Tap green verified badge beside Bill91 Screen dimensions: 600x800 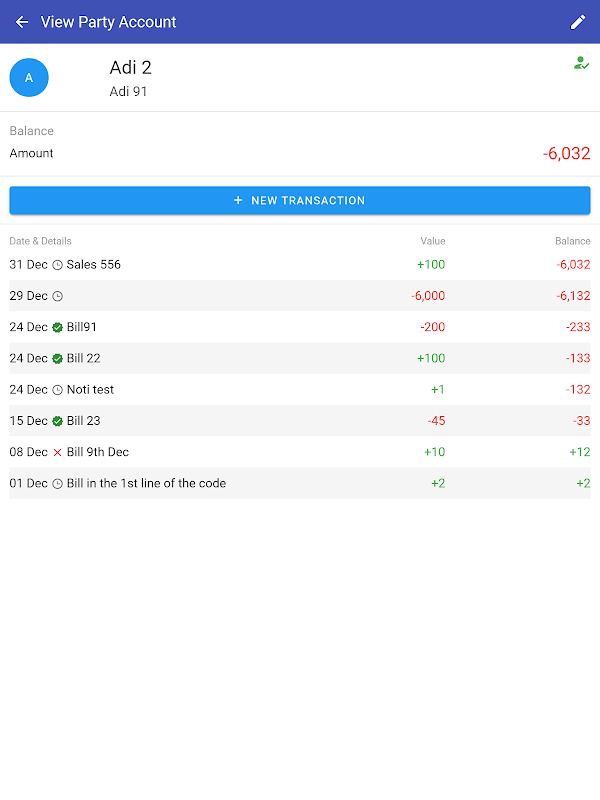coord(58,328)
